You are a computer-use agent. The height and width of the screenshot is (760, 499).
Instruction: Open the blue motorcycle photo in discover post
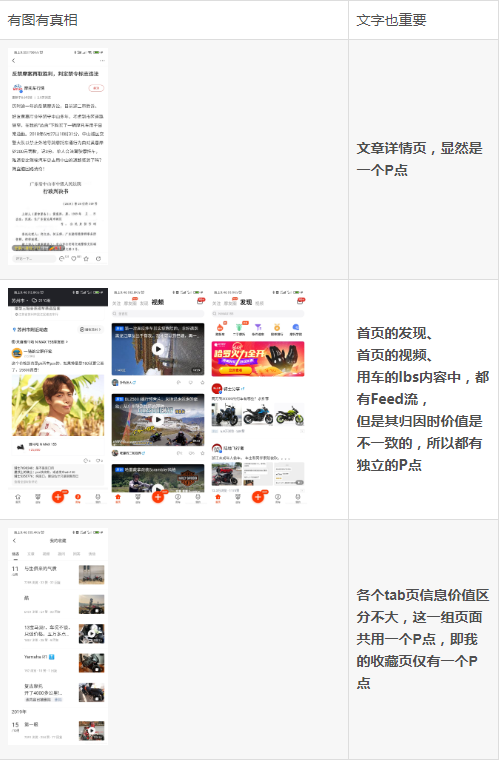[258, 415]
